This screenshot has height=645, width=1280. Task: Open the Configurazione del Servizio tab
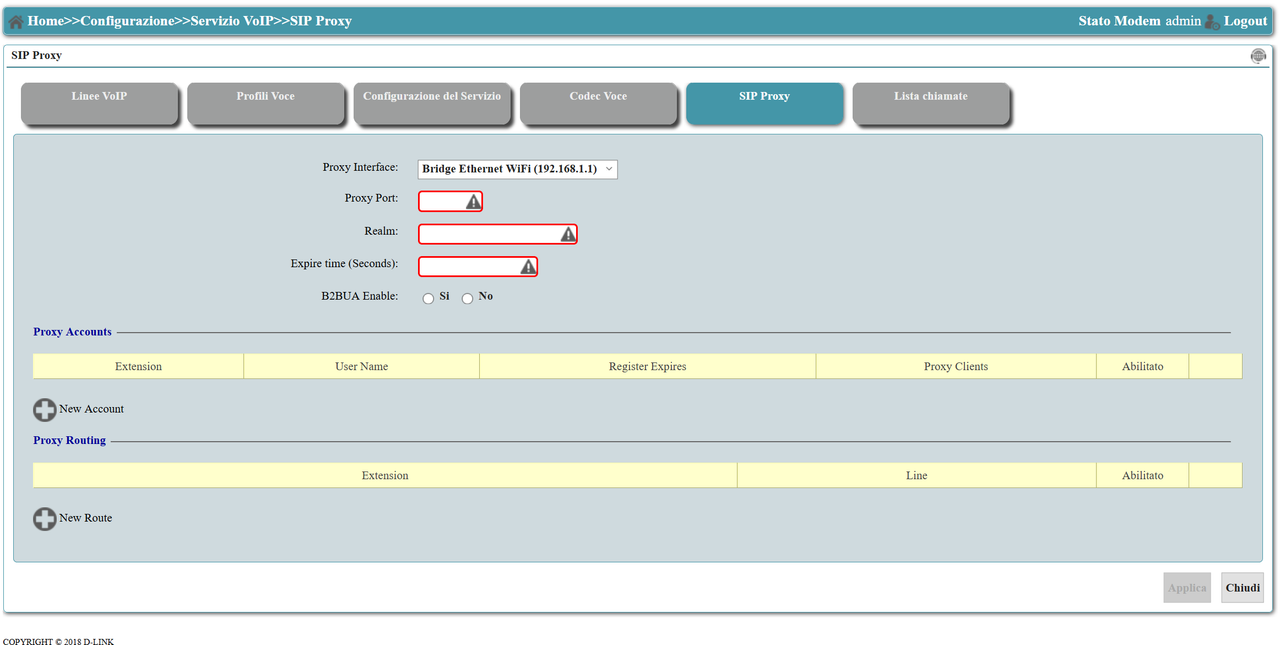431,104
